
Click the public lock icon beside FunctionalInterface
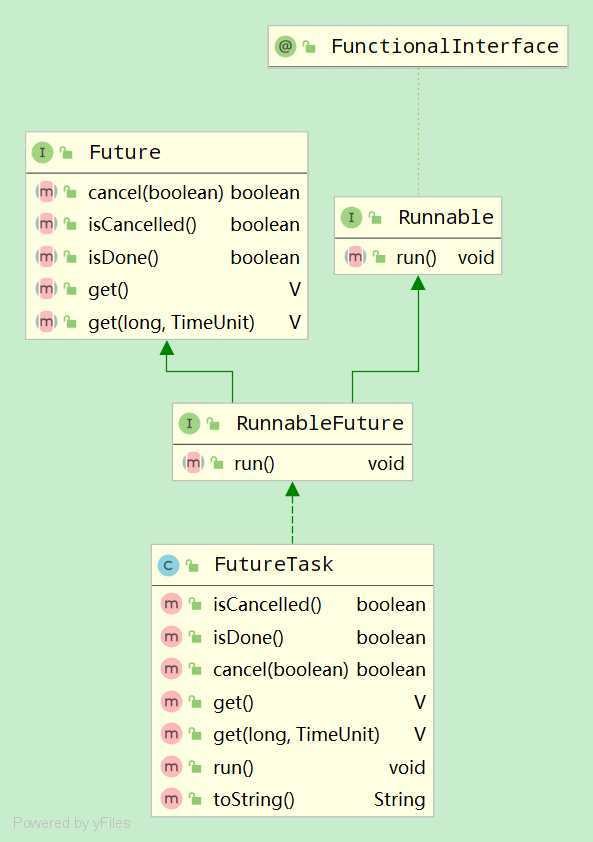pyautogui.click(x=309, y=47)
